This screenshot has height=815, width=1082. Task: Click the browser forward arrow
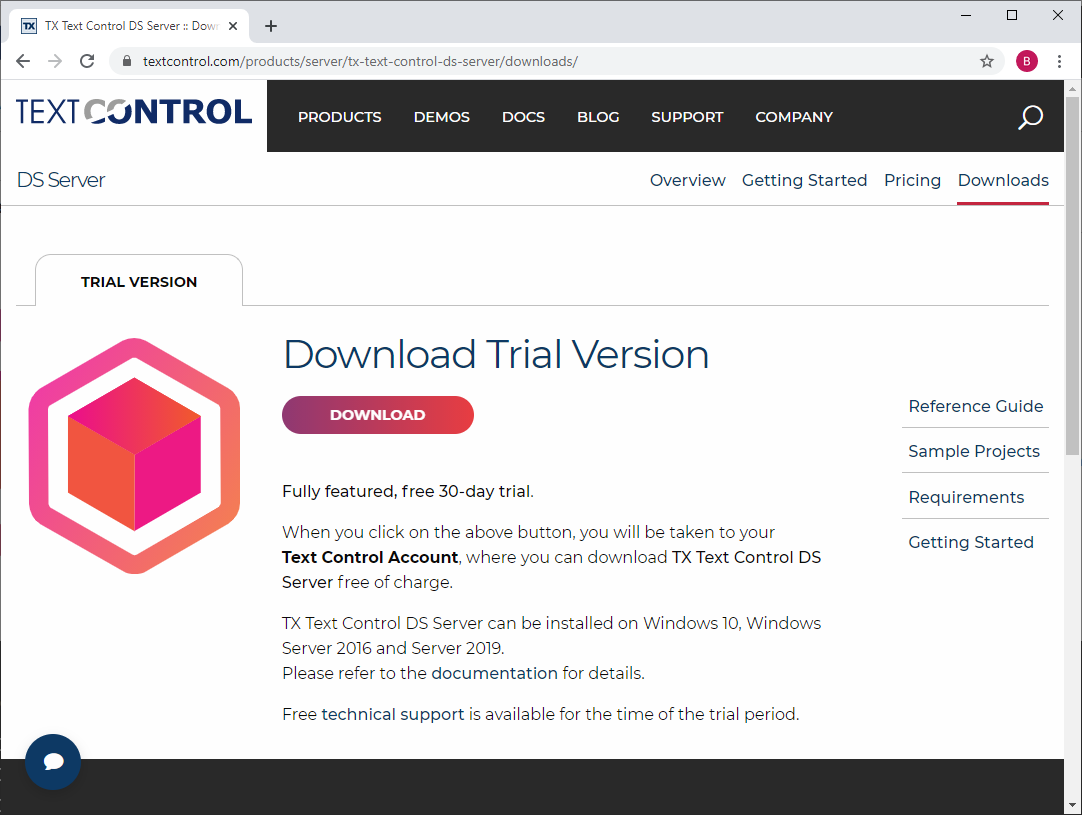(x=55, y=61)
